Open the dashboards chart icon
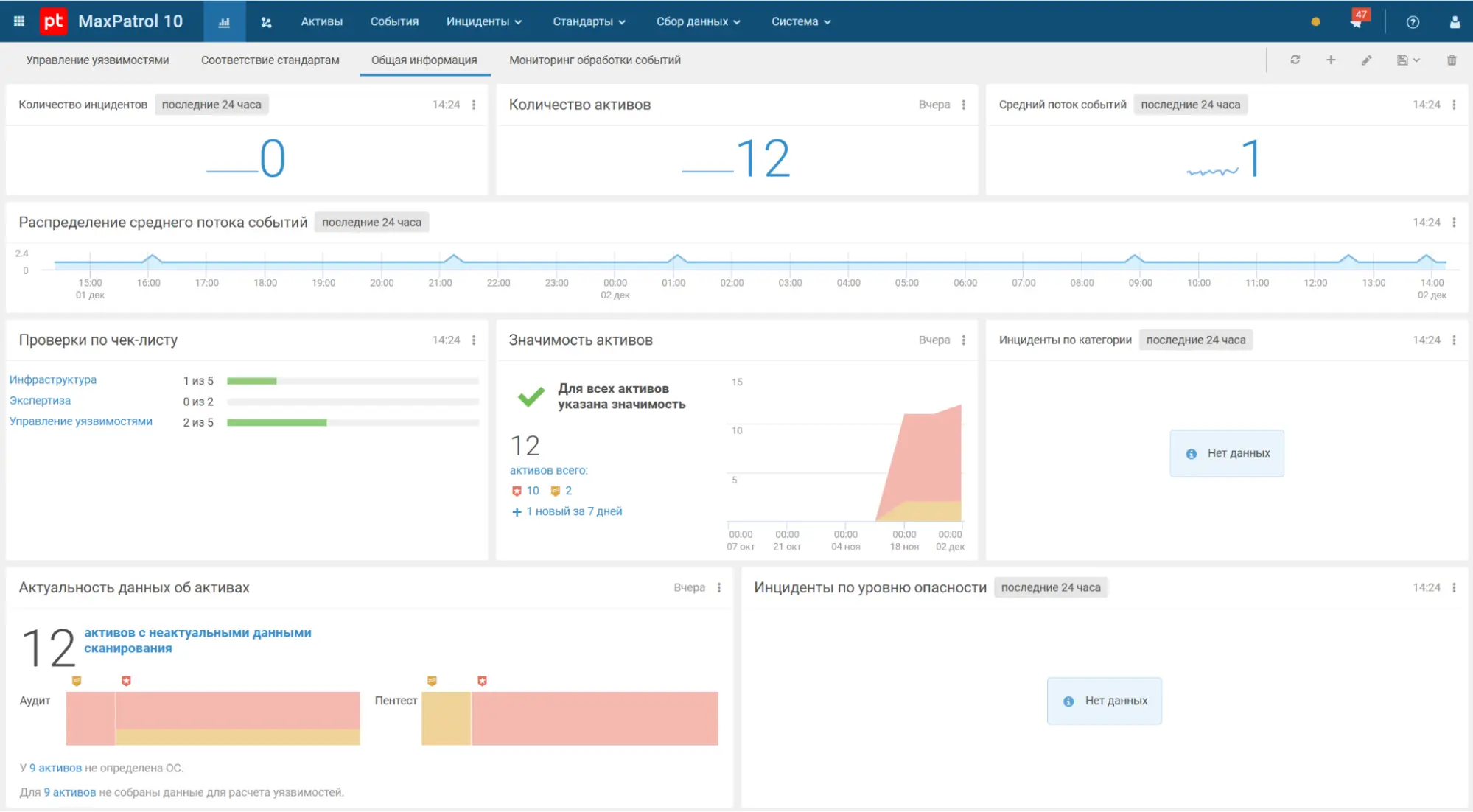 [x=224, y=22]
